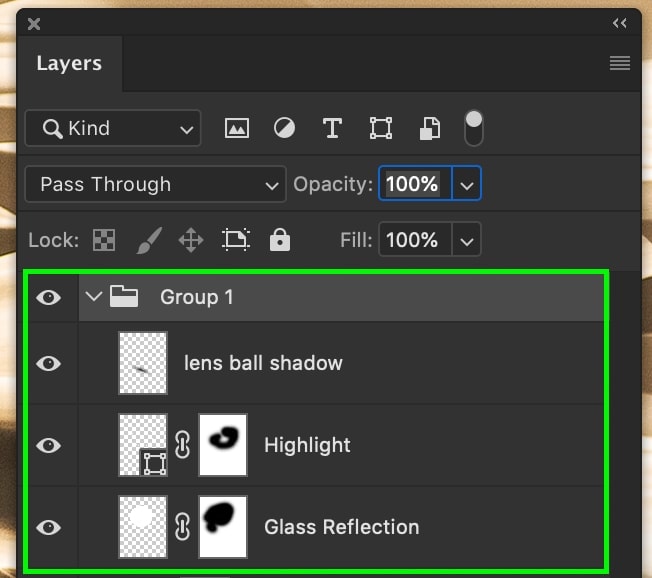Click lock image pixels brush icon
652x578 pixels.
coord(147,240)
